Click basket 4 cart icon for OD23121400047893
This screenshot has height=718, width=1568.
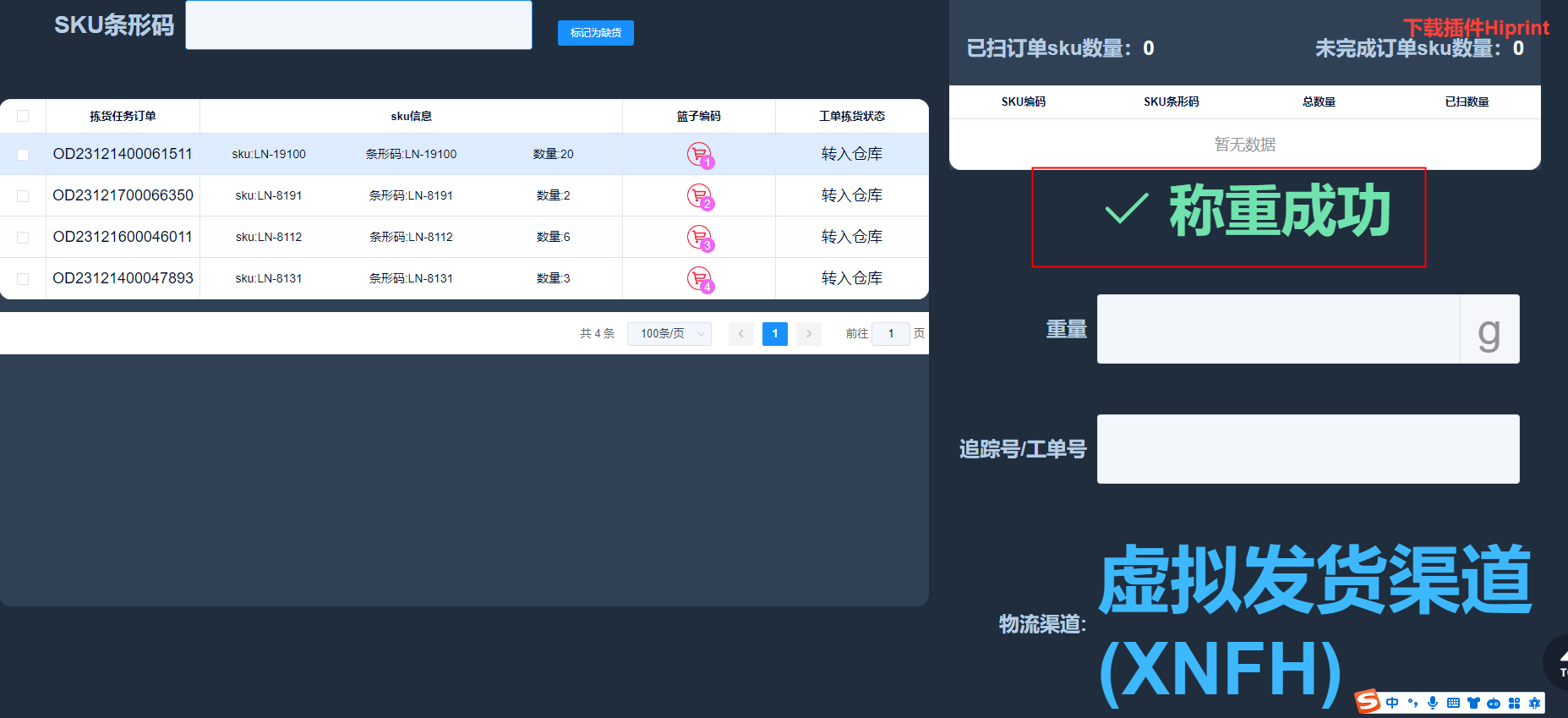[x=700, y=279]
